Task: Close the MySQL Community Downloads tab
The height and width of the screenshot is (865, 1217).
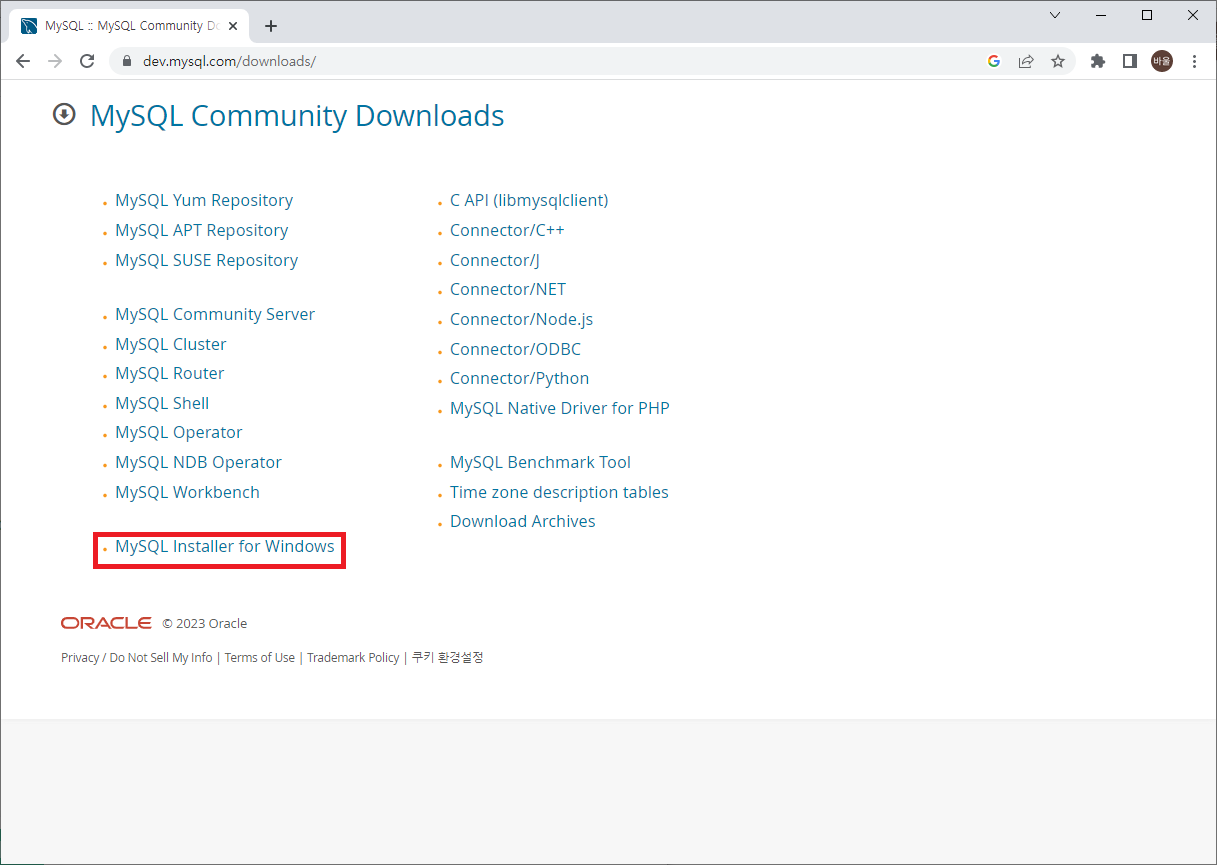Action: (x=232, y=26)
